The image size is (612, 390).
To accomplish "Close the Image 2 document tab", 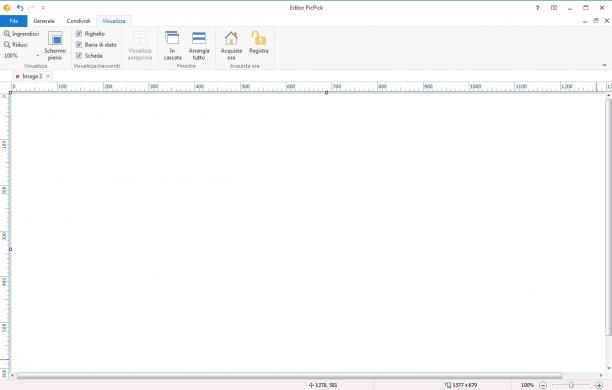I will click(48, 77).
